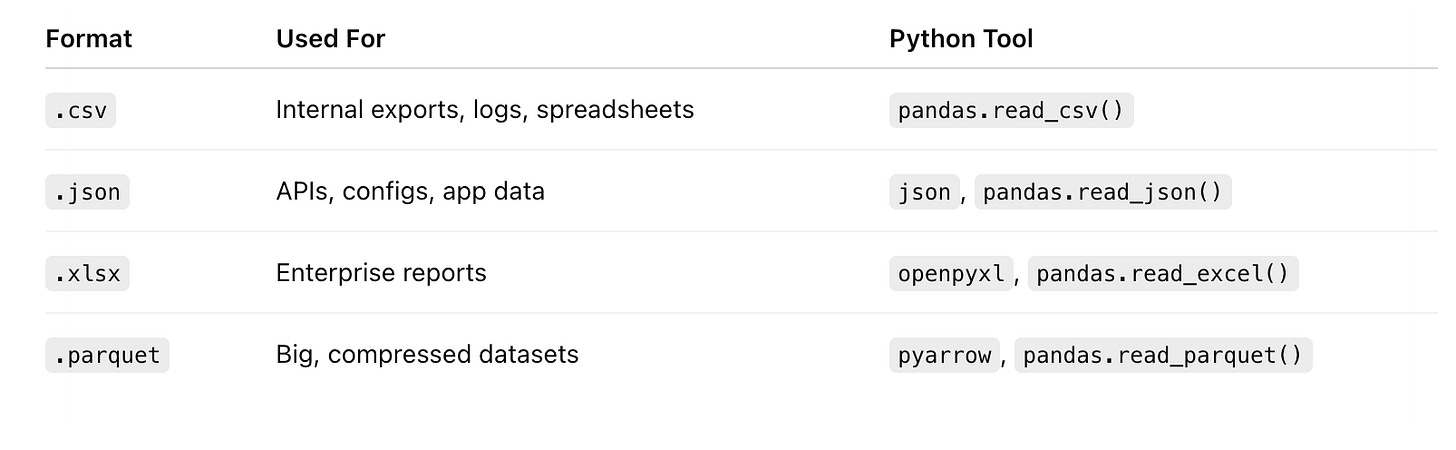This screenshot has width=1456, height=450.
Task: Select the .xlsx format code chip
Action: tap(87, 273)
